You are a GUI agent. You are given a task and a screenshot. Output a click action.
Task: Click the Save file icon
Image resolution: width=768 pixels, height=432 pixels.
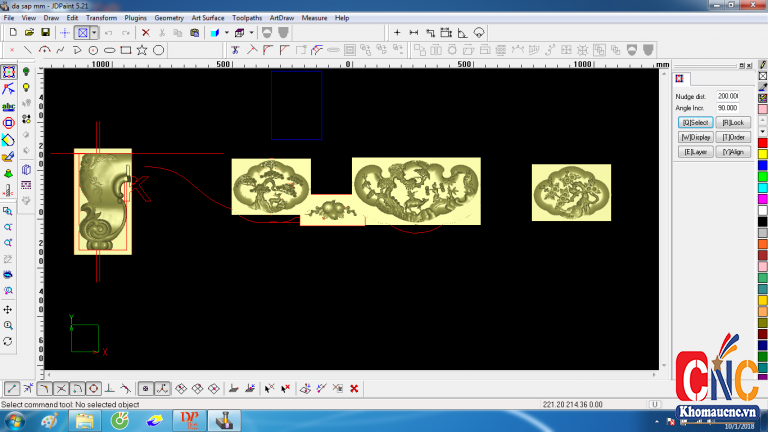(45, 32)
